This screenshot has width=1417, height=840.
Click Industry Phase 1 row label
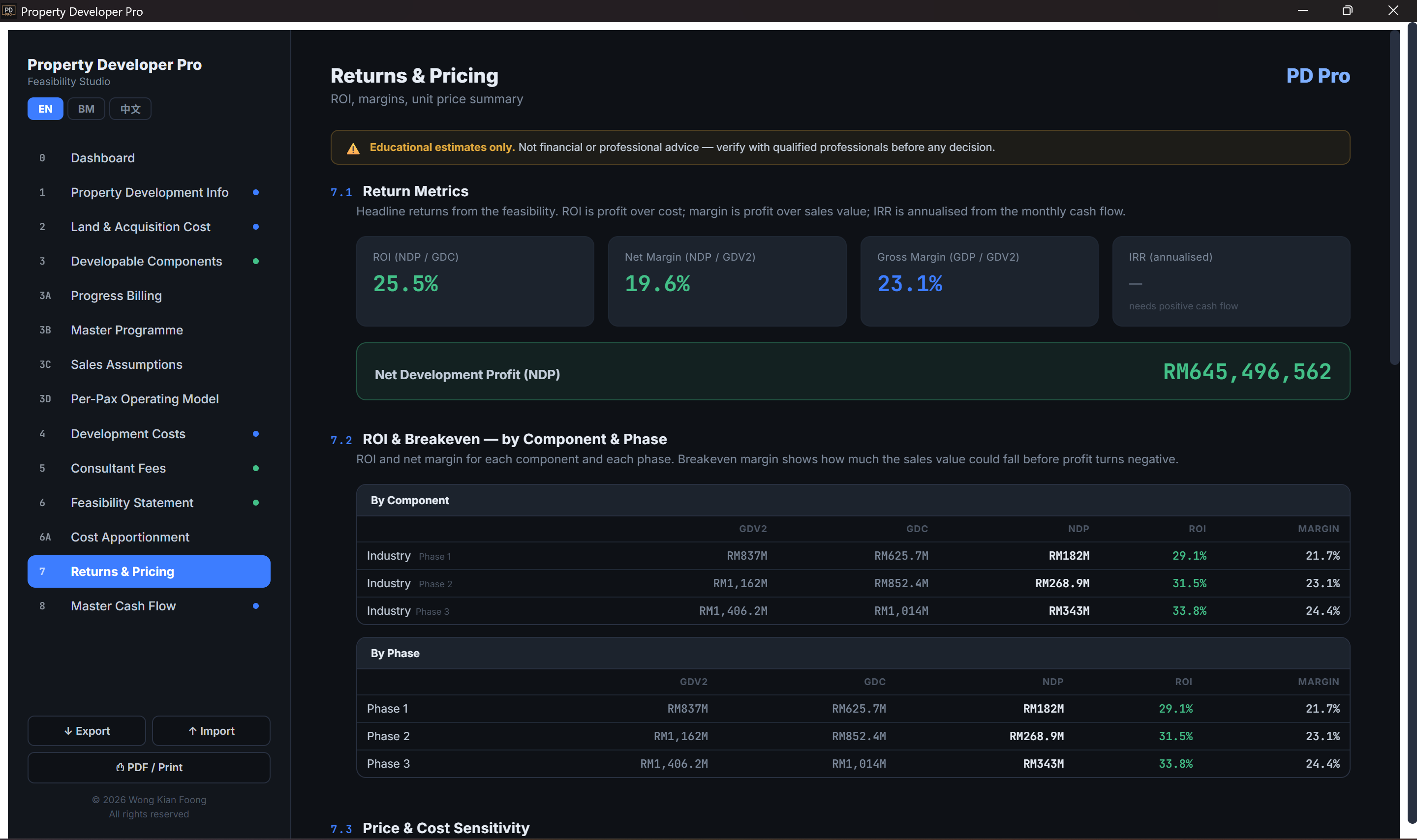pos(409,556)
